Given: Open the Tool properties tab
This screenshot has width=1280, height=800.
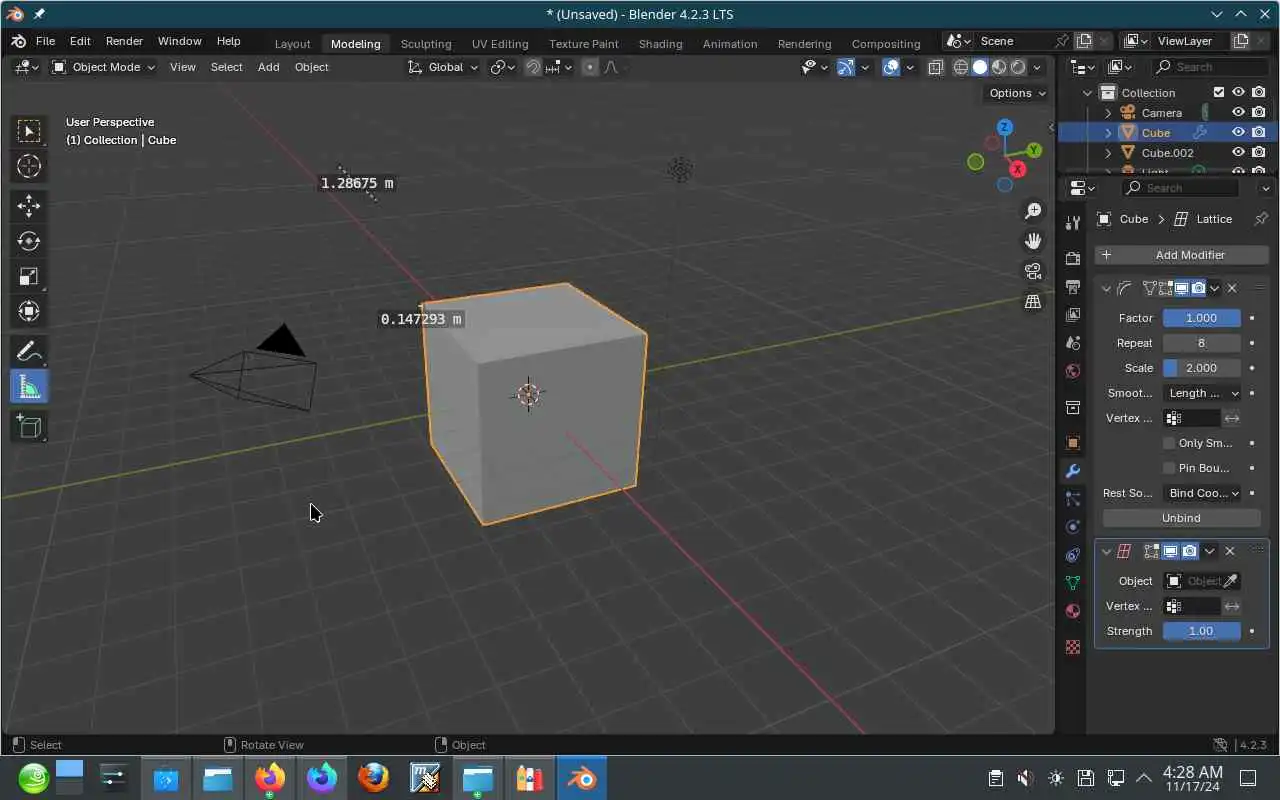Looking at the screenshot, I should point(1073,222).
